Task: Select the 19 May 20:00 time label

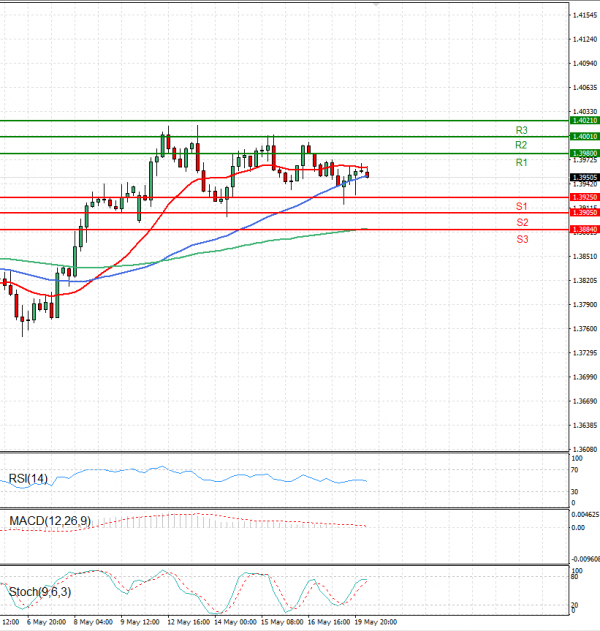Action: point(378,621)
